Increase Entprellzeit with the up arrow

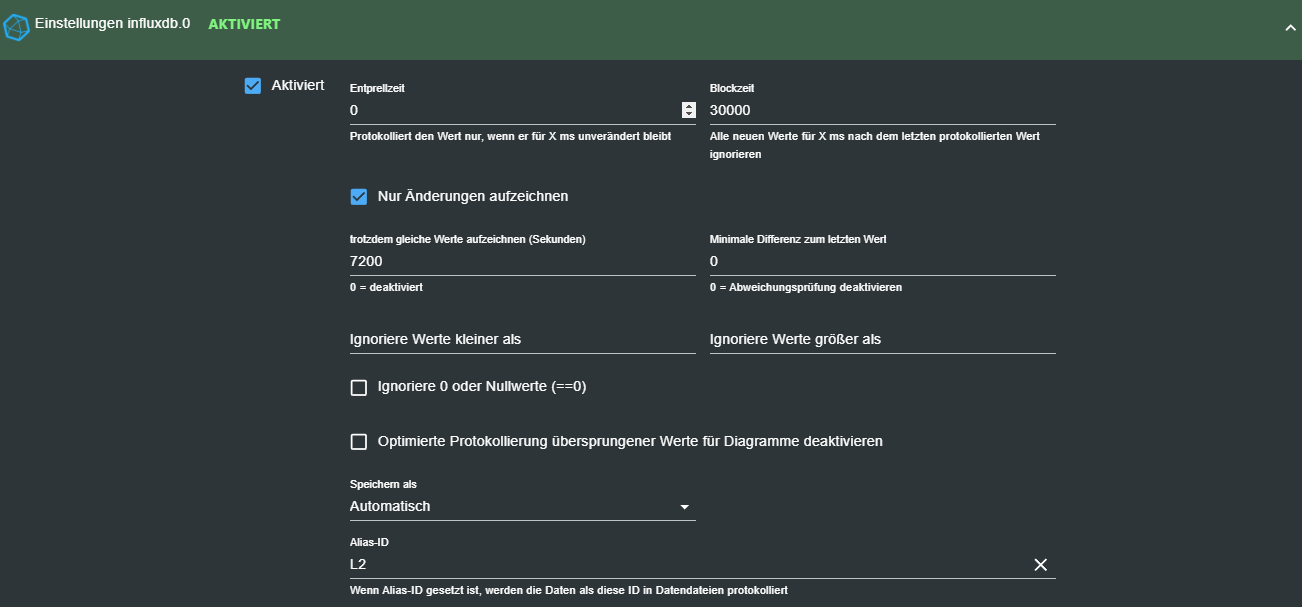tap(689, 106)
